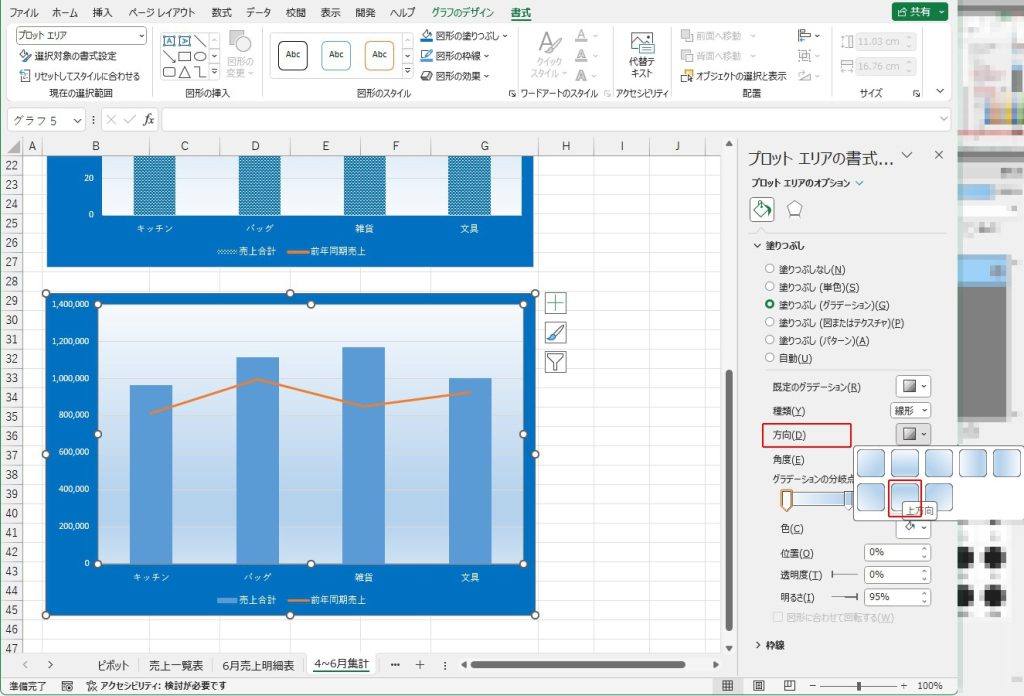Choose the Solid fill radio option
This screenshot has height=696, width=1024.
click(x=769, y=286)
